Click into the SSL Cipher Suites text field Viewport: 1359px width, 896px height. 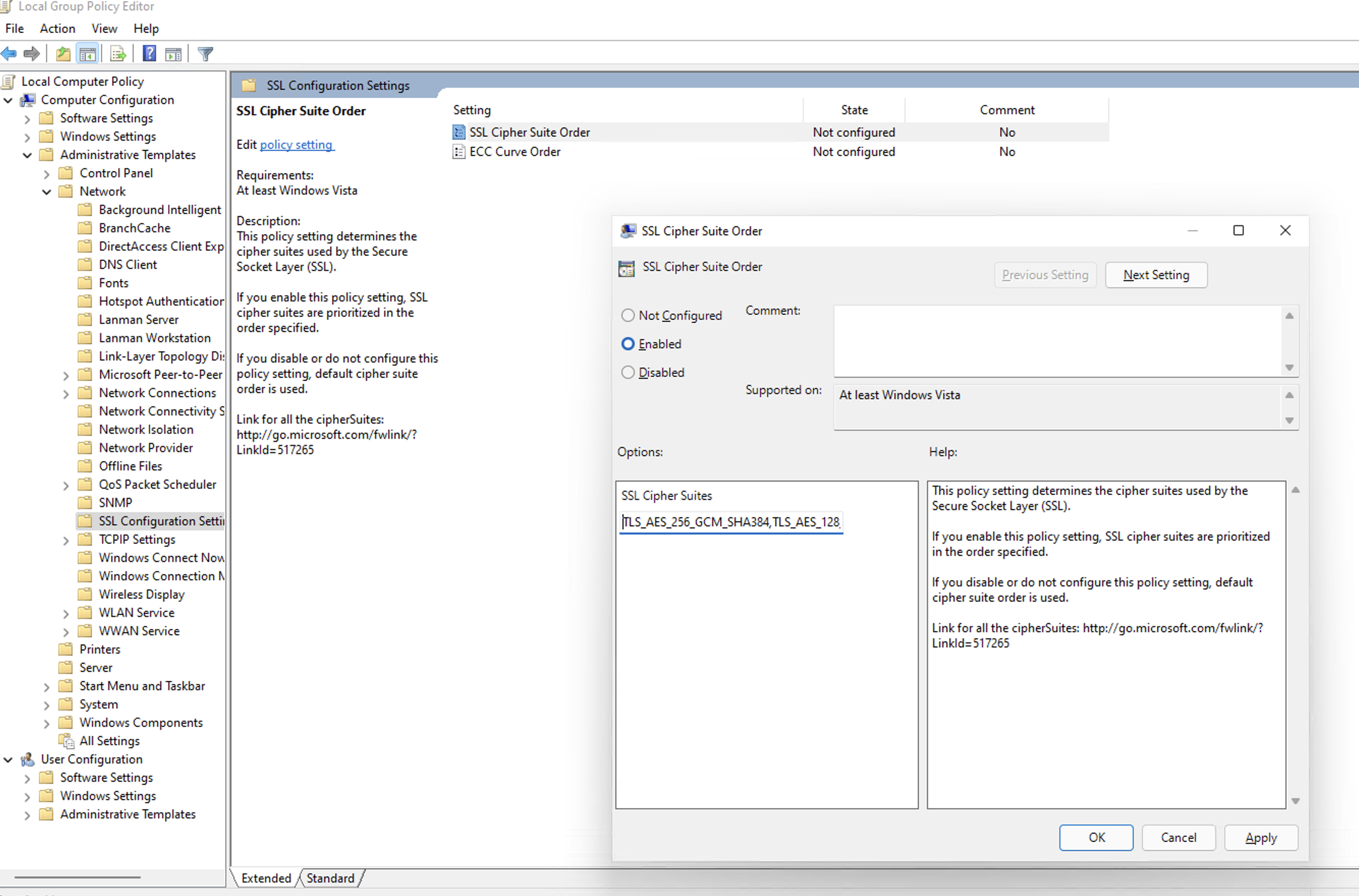point(730,522)
